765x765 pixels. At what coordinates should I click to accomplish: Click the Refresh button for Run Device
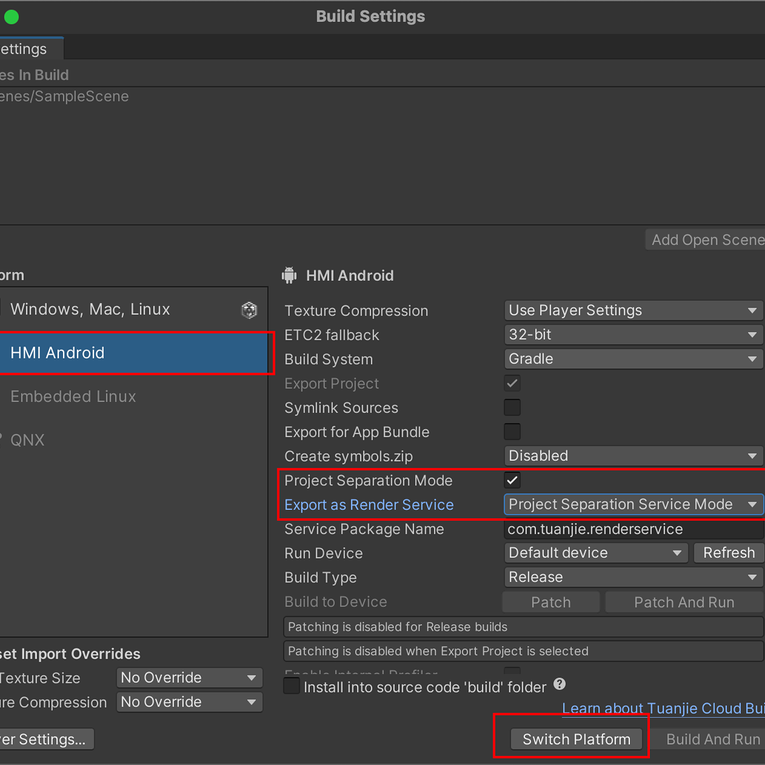[728, 553]
